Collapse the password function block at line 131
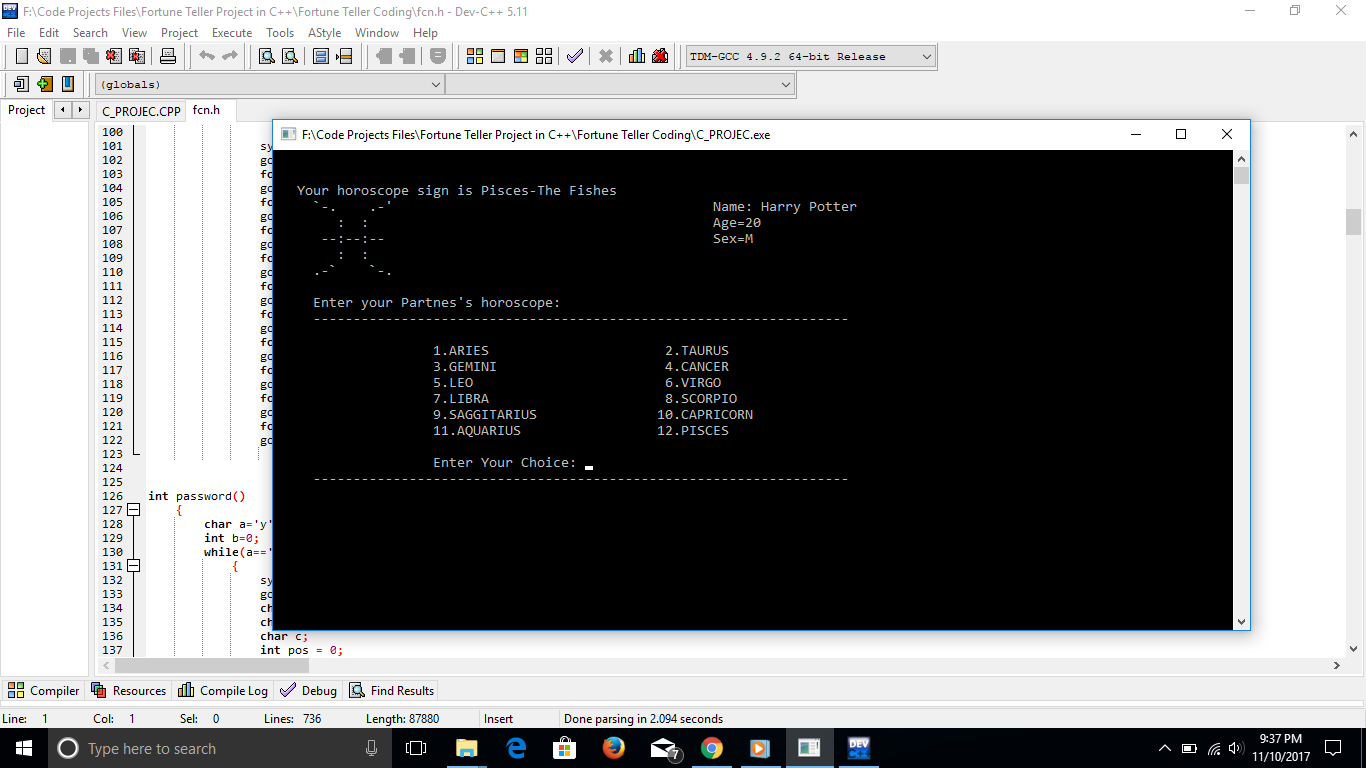The width and height of the screenshot is (1366, 768). point(133,566)
